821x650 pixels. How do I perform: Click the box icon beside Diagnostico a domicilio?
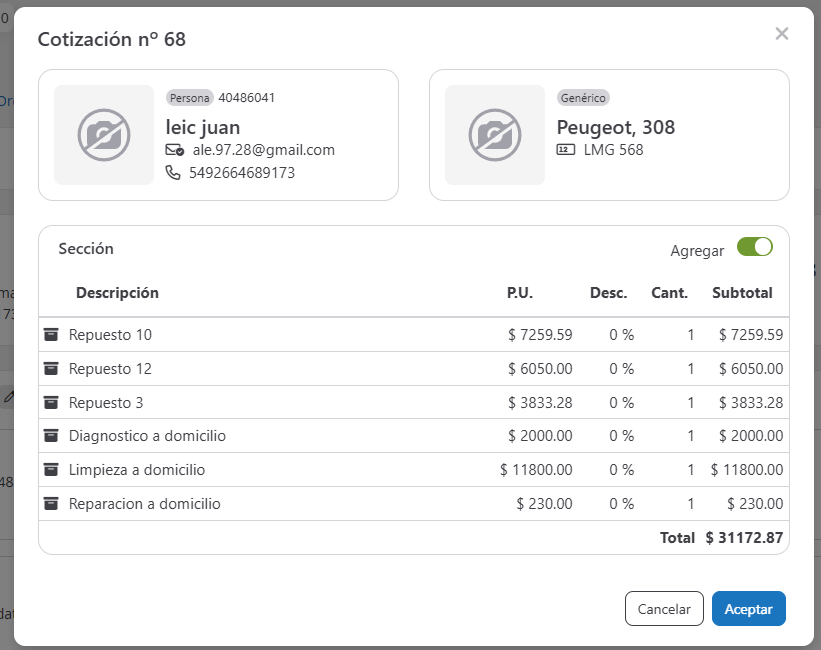[x=51, y=436]
